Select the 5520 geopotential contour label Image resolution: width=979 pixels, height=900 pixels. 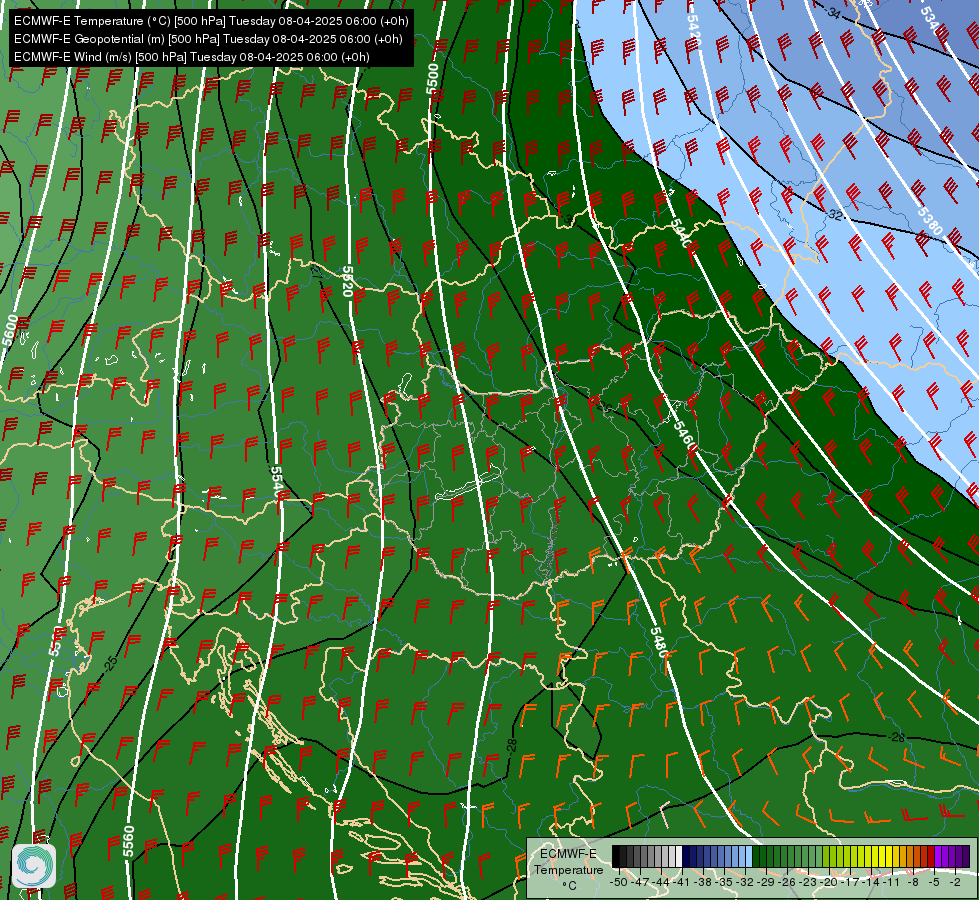click(x=348, y=281)
